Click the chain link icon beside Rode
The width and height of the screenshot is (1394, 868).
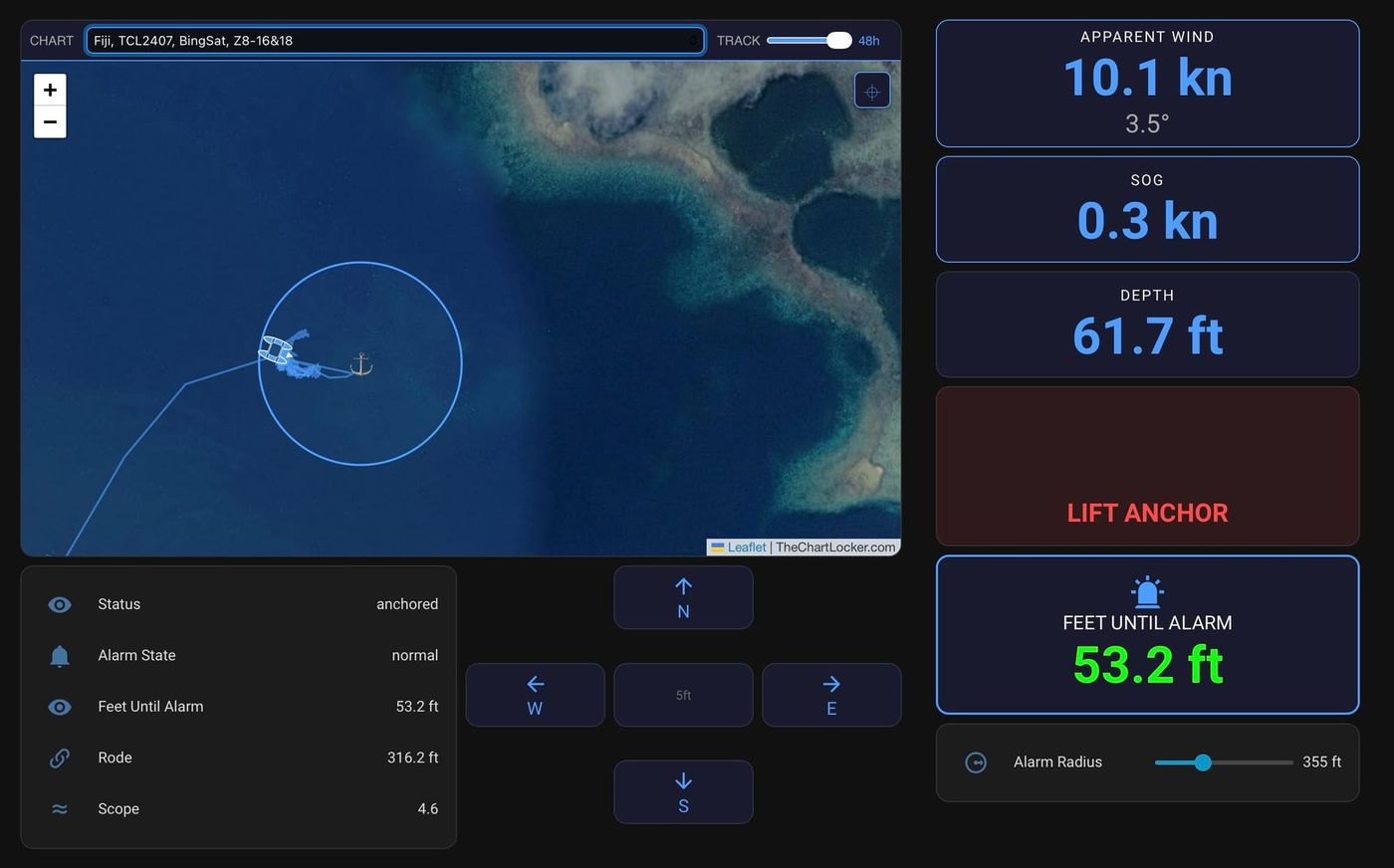pos(60,759)
